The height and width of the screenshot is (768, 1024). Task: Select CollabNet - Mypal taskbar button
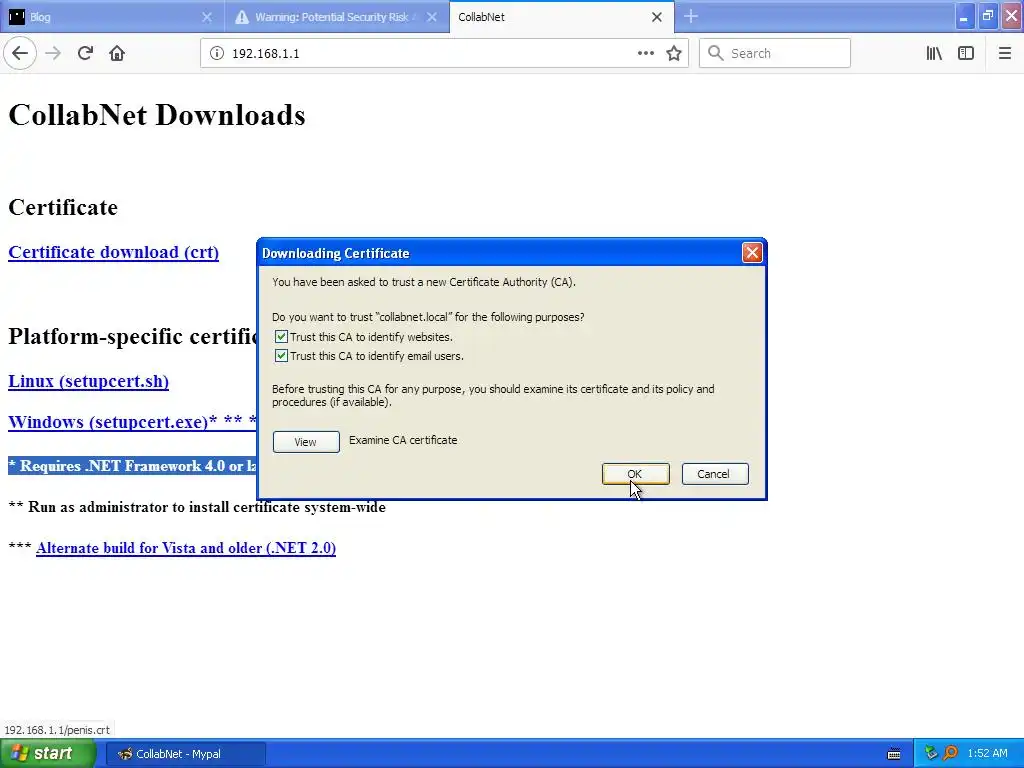click(186, 754)
